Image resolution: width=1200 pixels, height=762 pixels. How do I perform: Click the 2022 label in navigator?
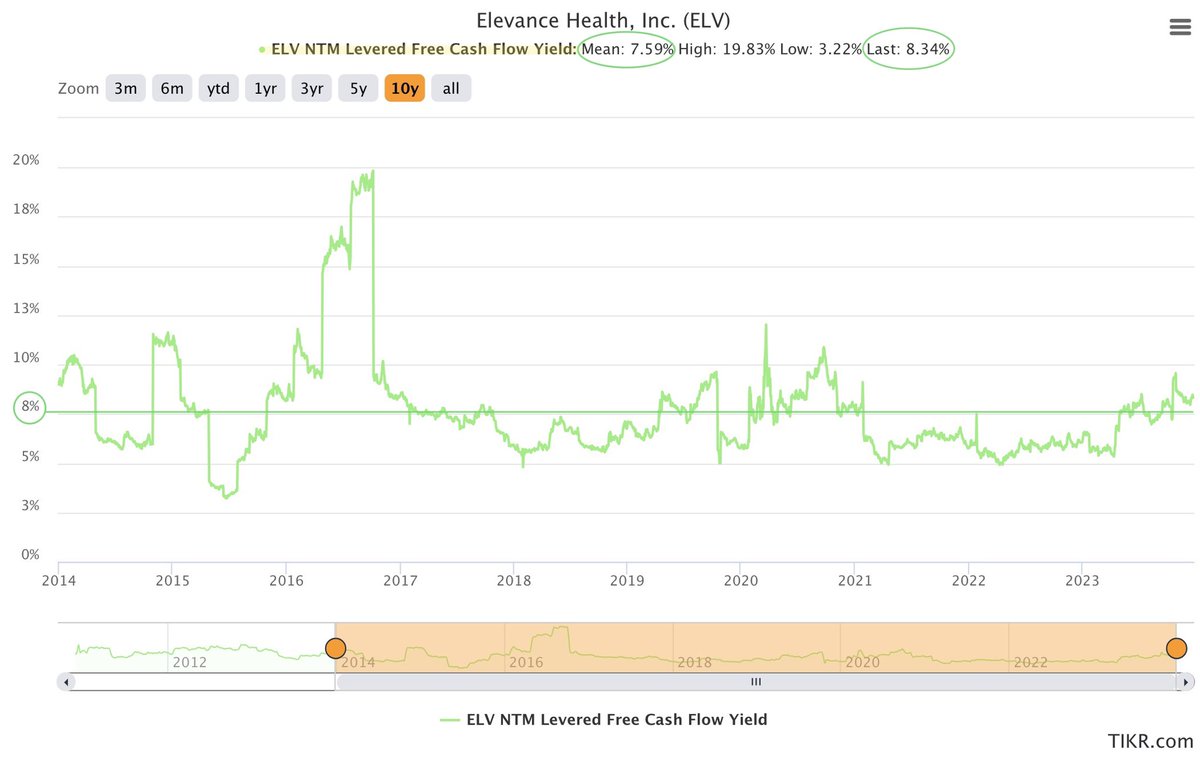click(x=1030, y=662)
